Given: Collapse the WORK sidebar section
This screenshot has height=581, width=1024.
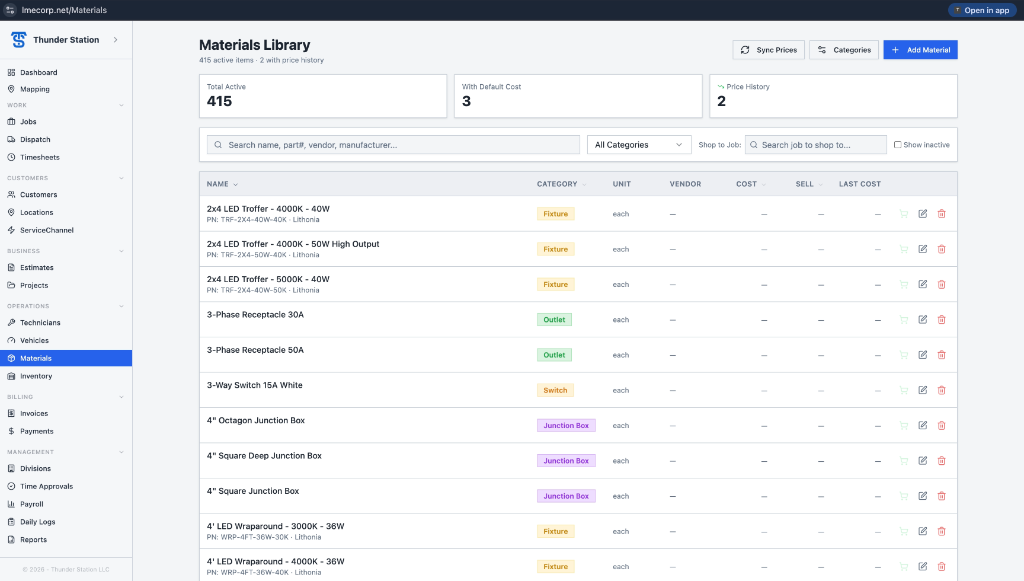Looking at the screenshot, I should coord(121,105).
